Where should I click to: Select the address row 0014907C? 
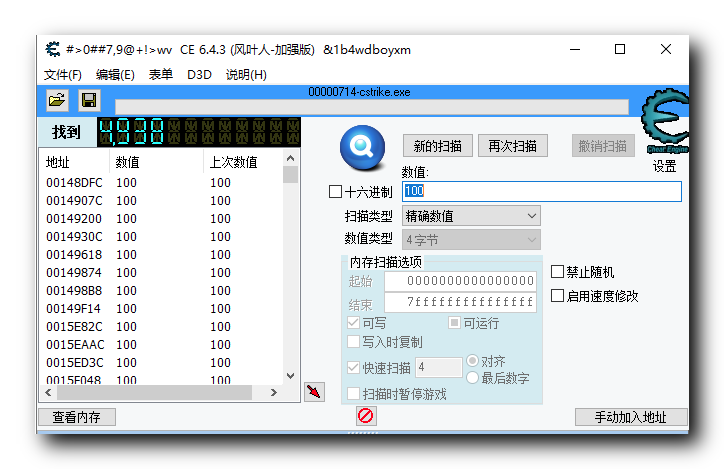click(x=162, y=201)
